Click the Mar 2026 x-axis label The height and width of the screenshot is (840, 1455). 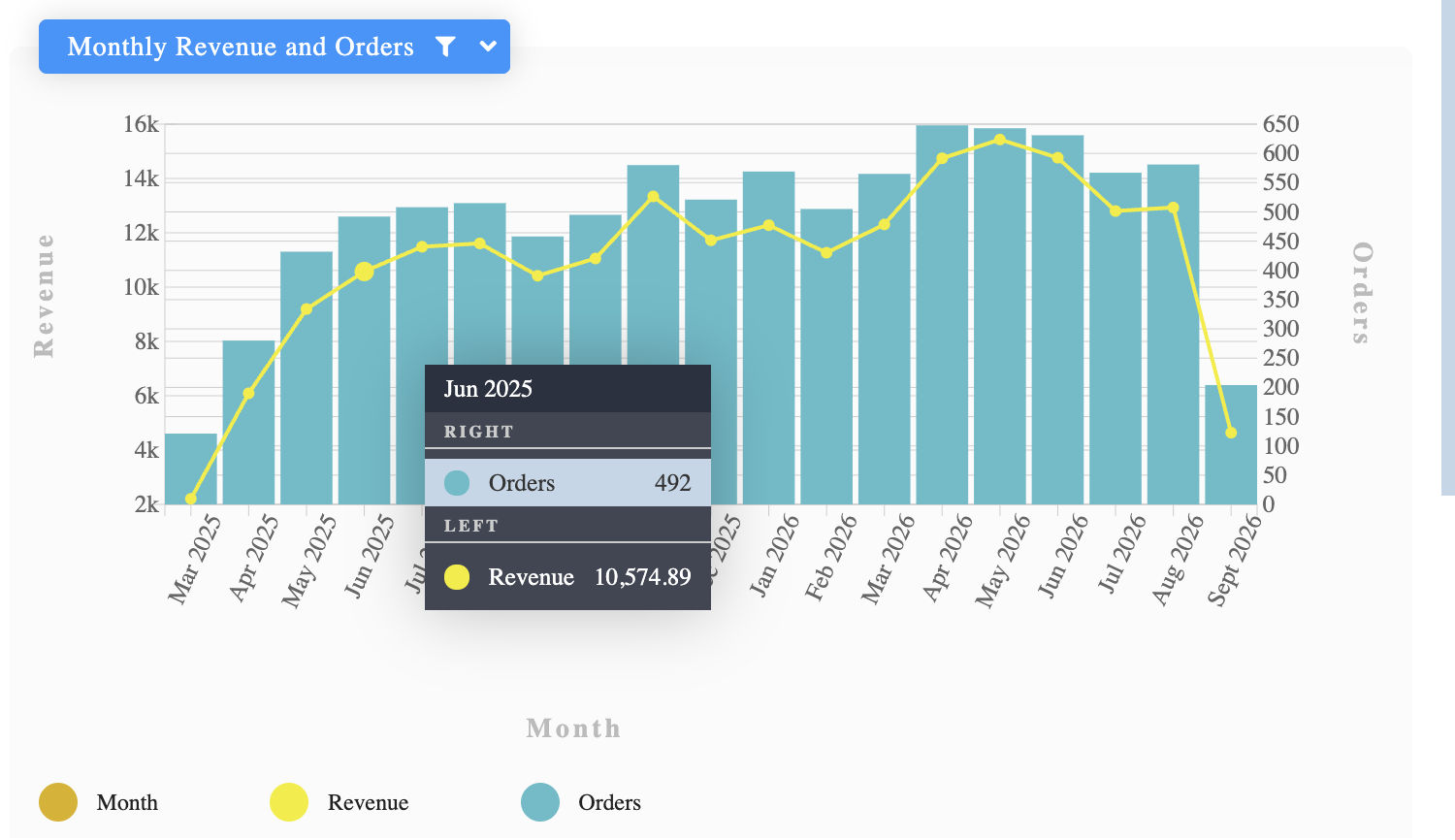tap(889, 559)
